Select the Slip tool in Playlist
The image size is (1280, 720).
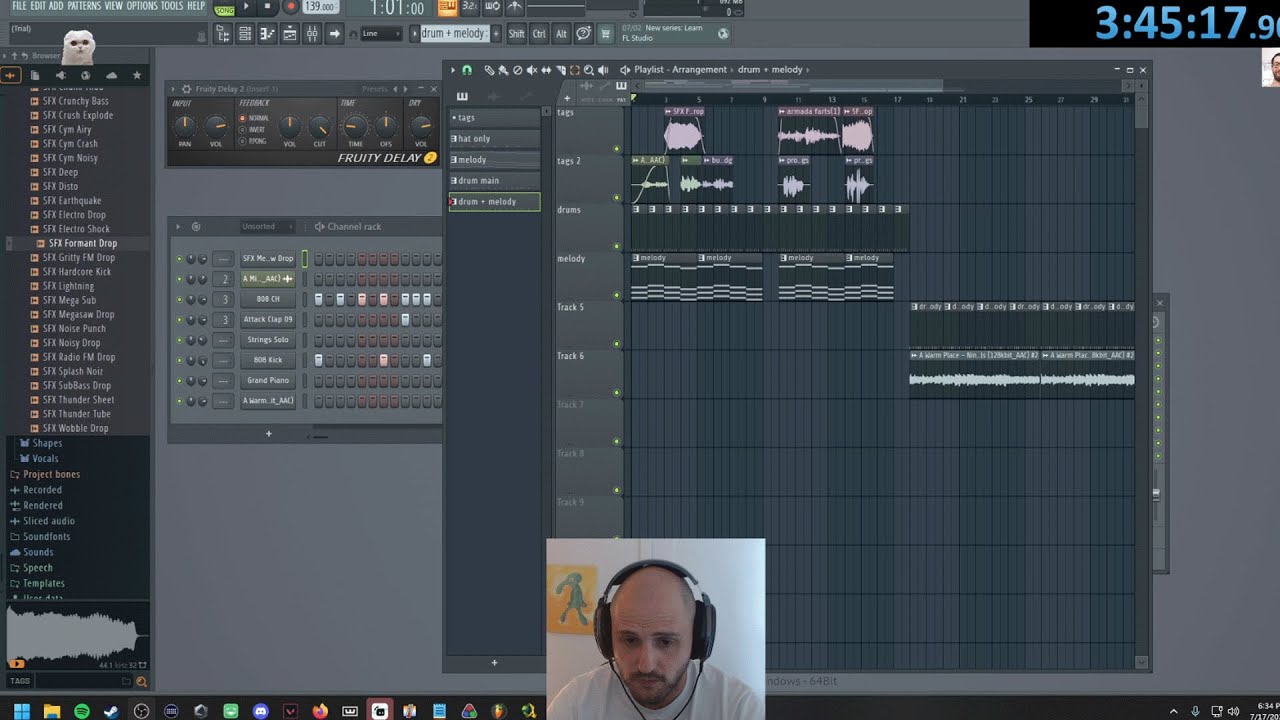546,70
